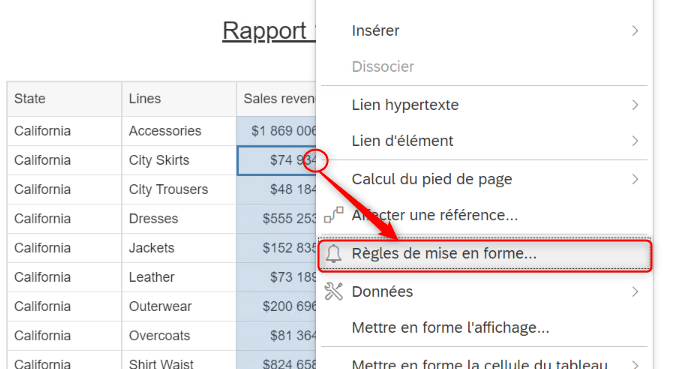Click California in the City Skirts row

(64, 160)
